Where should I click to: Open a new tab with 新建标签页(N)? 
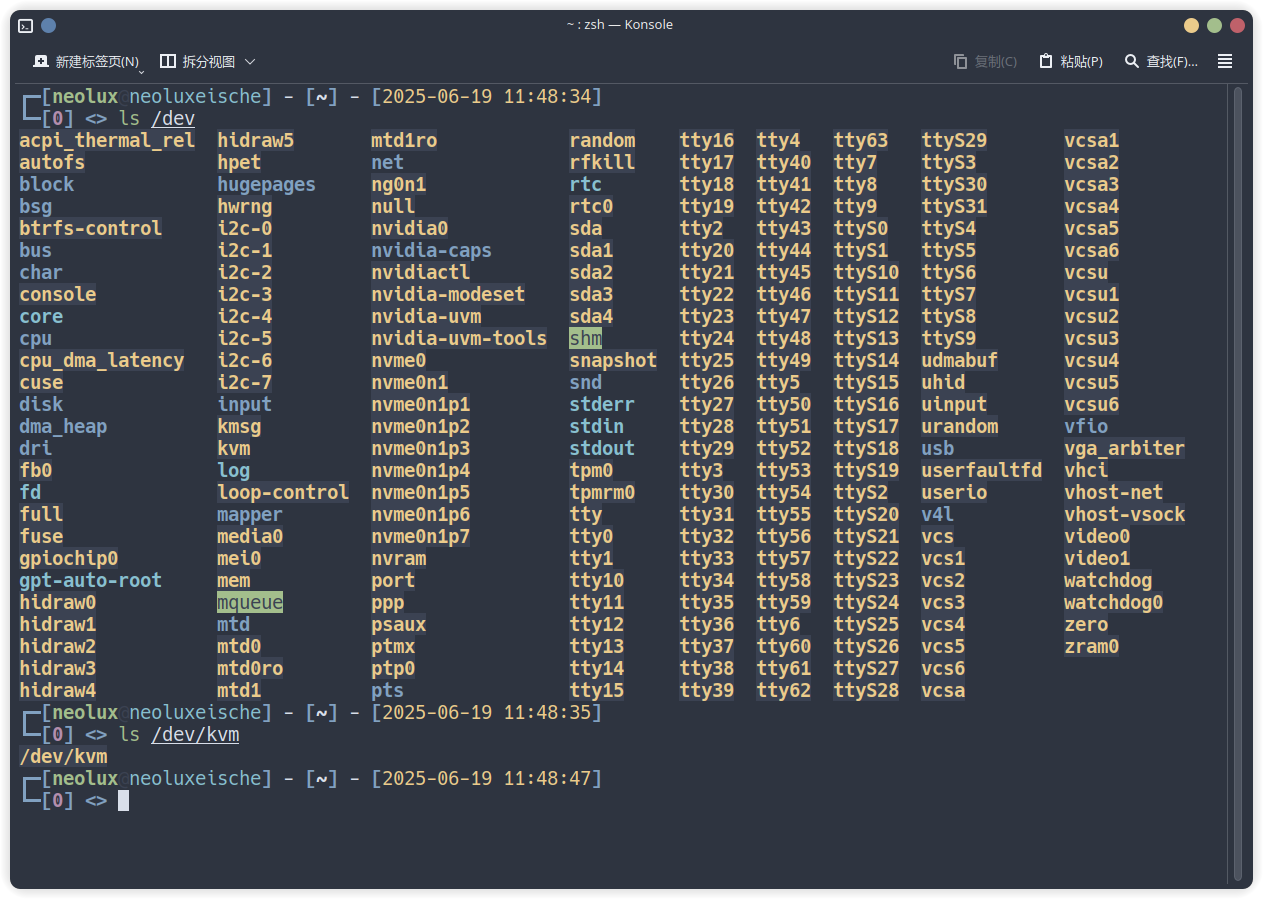point(86,61)
